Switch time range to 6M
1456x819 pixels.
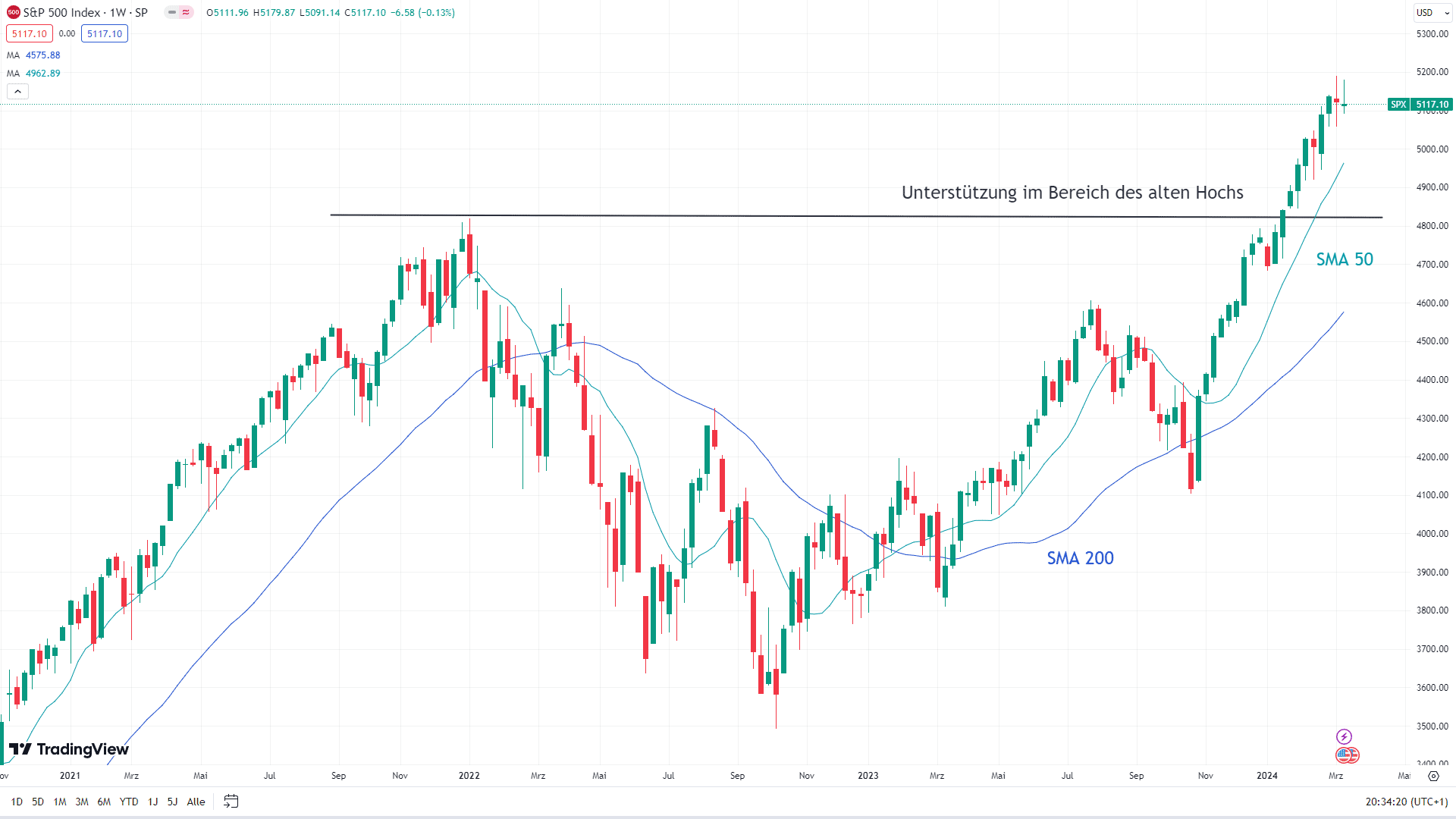[x=104, y=802]
